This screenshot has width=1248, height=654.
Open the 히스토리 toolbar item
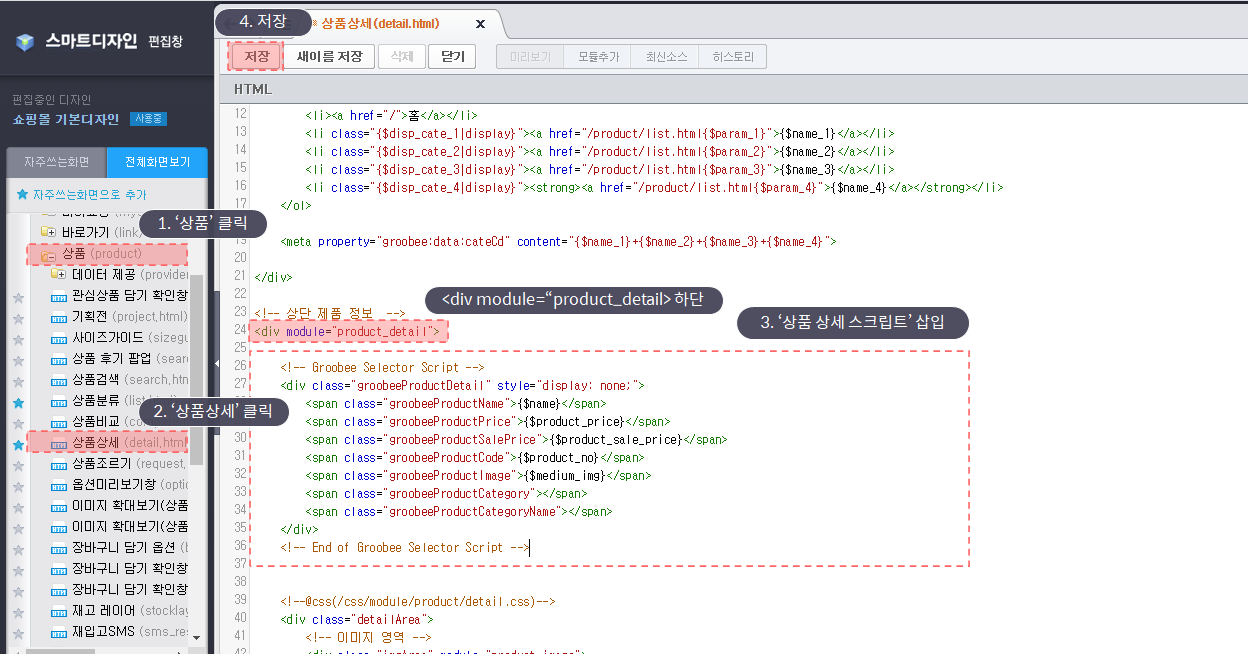pos(733,57)
